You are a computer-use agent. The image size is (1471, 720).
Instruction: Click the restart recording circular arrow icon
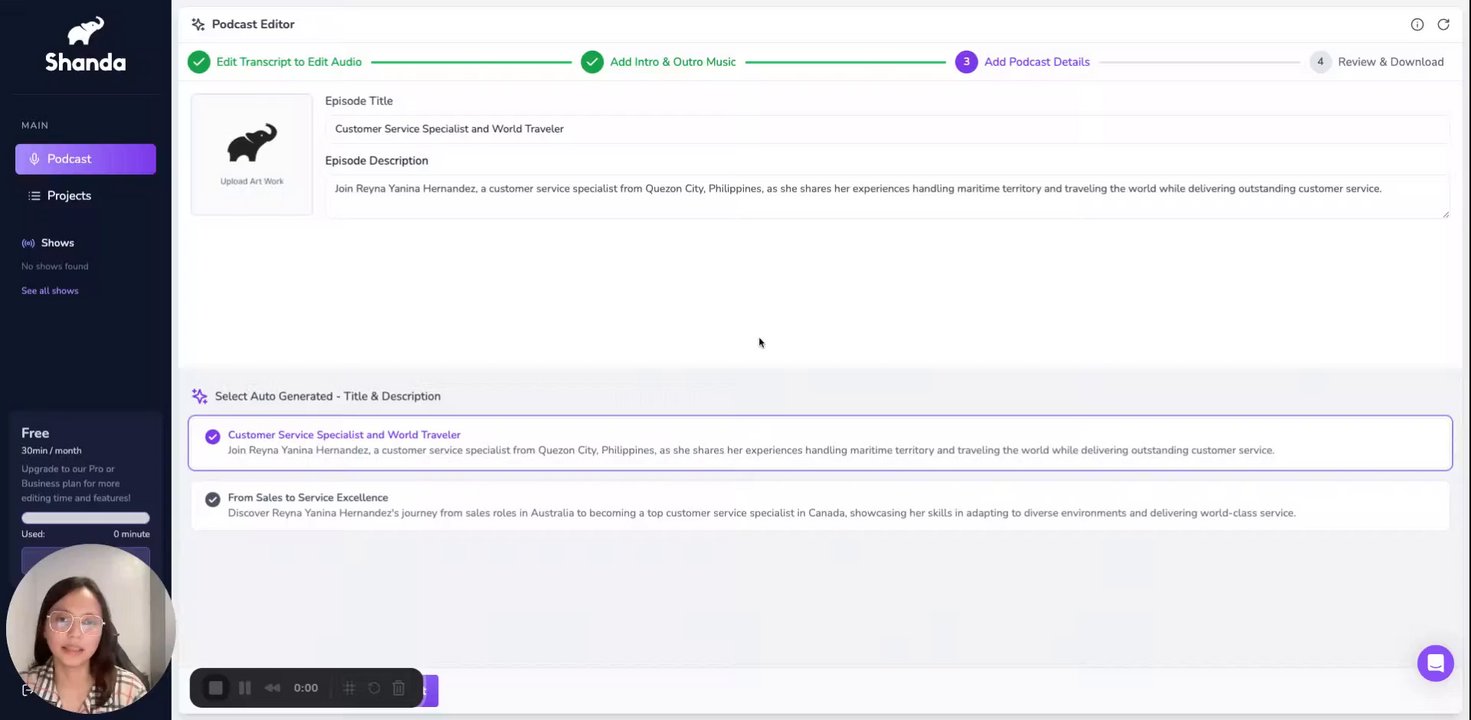374,688
